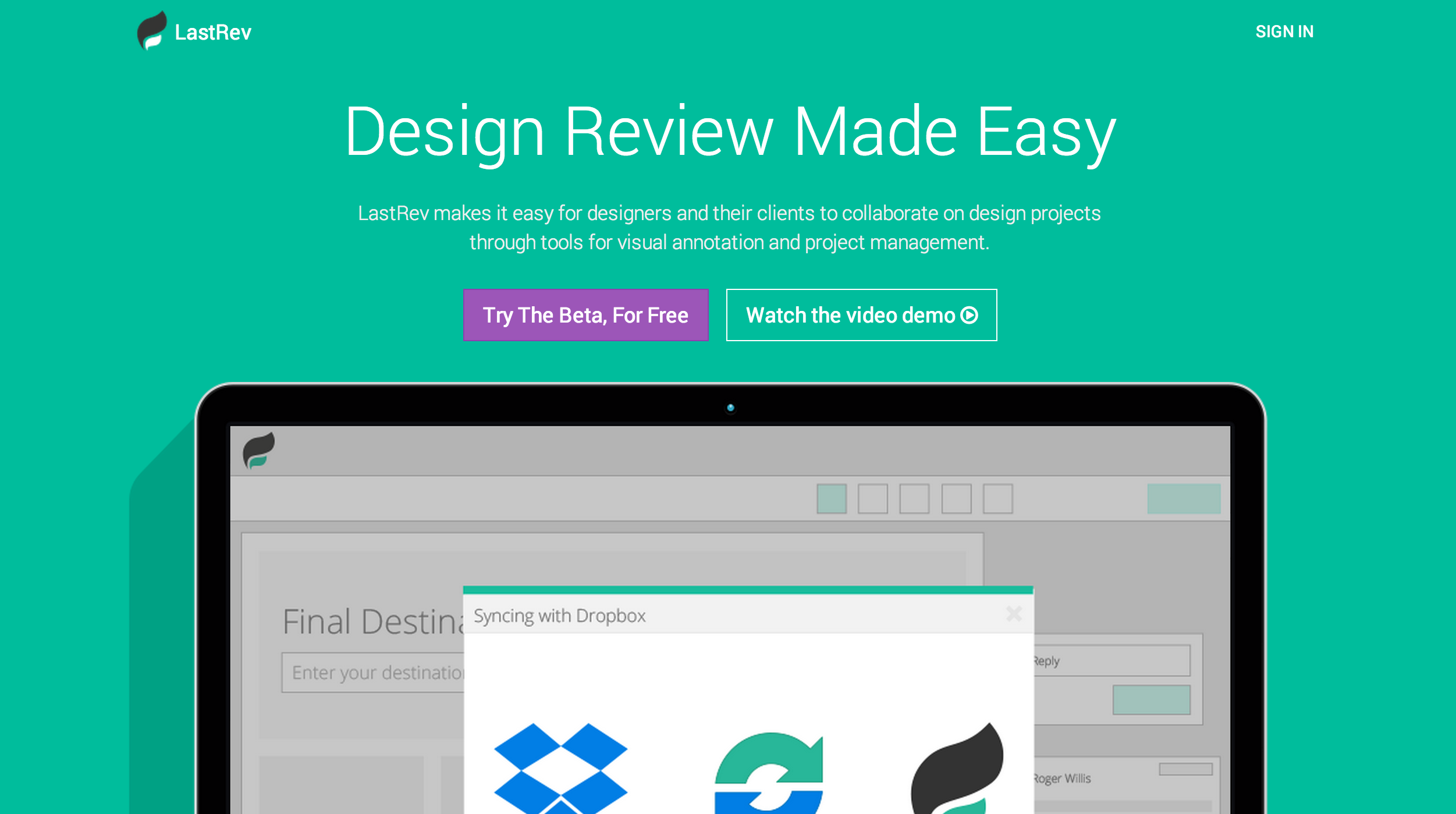Viewport: 1456px width, 814px height.
Task: Open the SIGN IN link
Action: click(1284, 31)
